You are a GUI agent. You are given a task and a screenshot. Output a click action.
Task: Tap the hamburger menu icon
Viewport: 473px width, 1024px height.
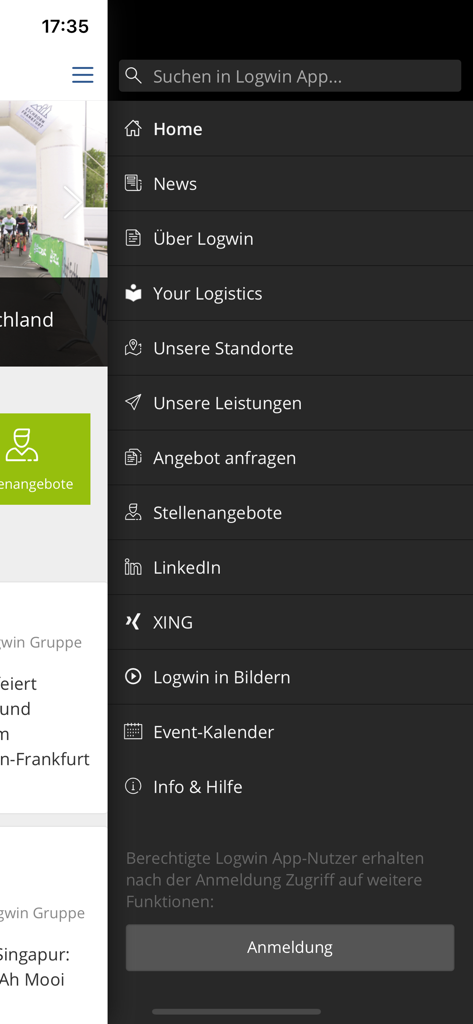(82, 75)
